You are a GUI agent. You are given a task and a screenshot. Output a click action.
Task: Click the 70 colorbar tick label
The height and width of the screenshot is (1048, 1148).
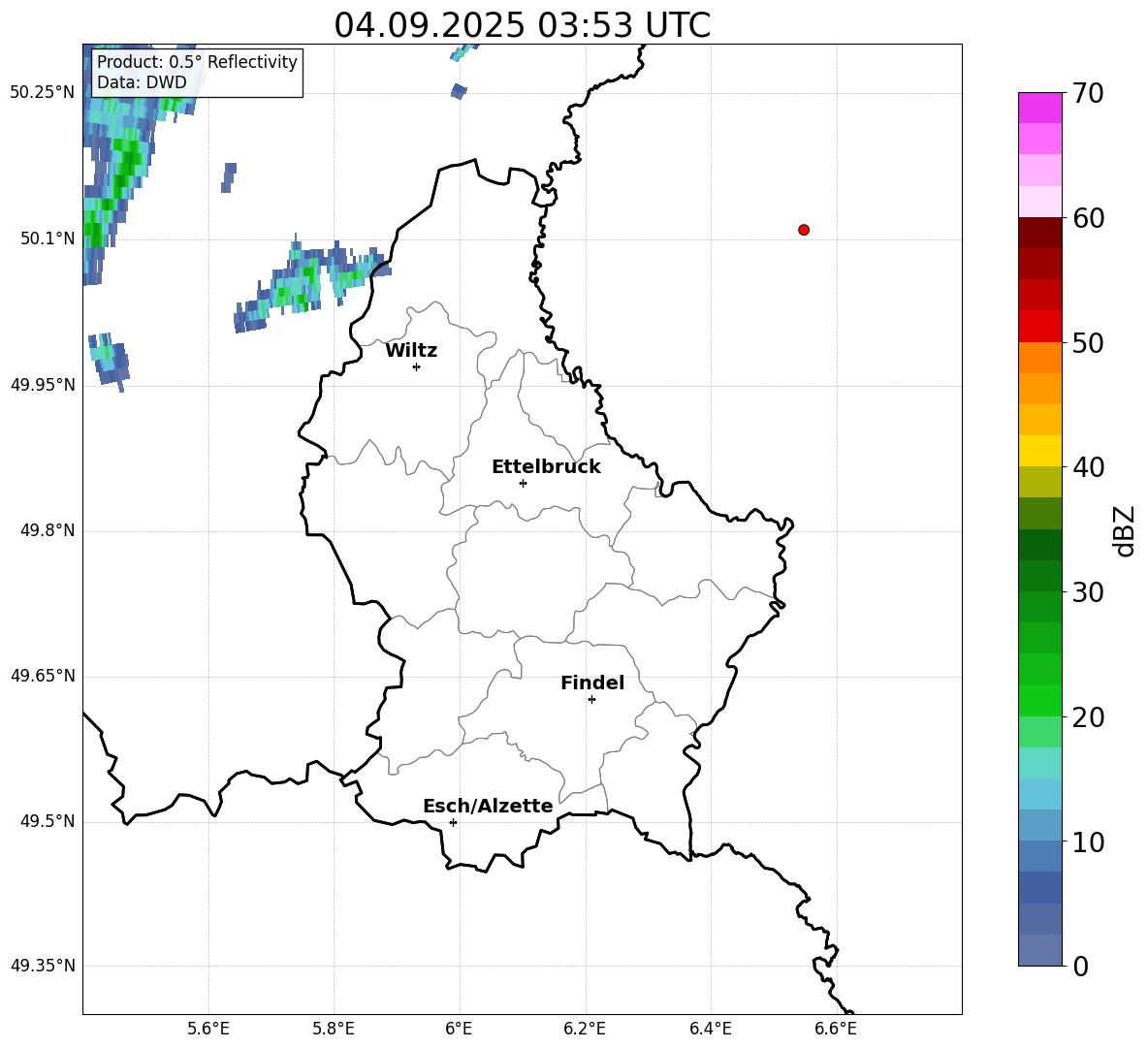[x=1088, y=93]
